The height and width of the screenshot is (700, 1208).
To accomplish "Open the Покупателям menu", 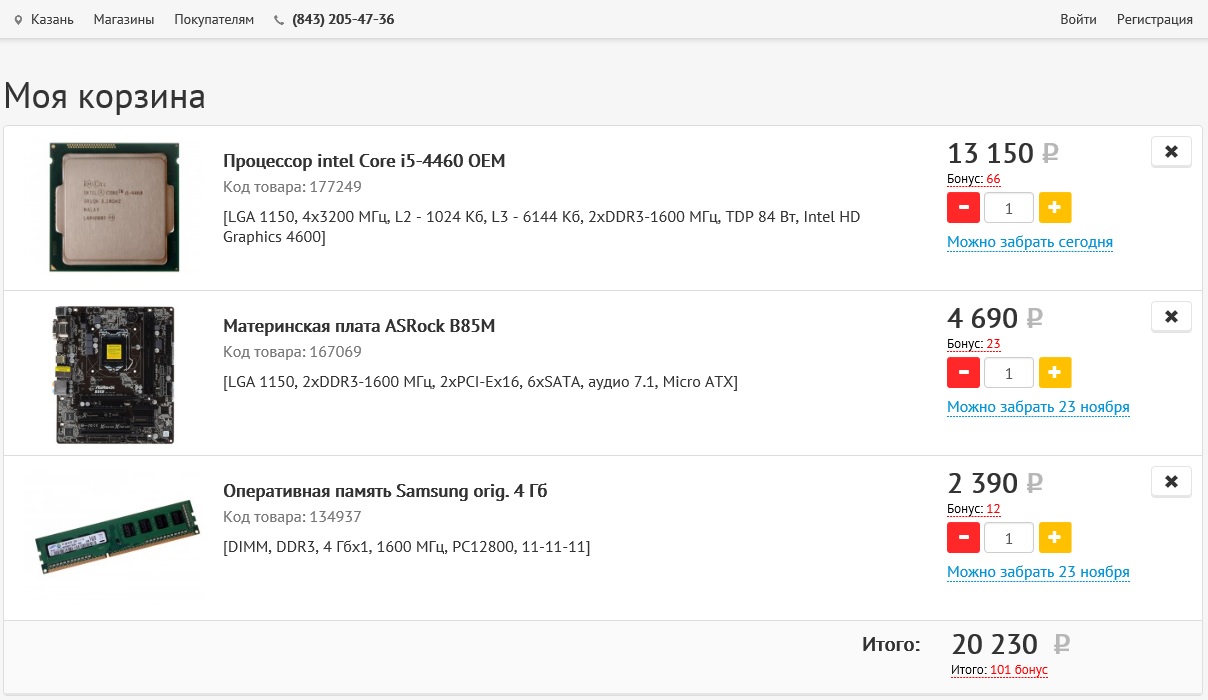I will [214, 19].
